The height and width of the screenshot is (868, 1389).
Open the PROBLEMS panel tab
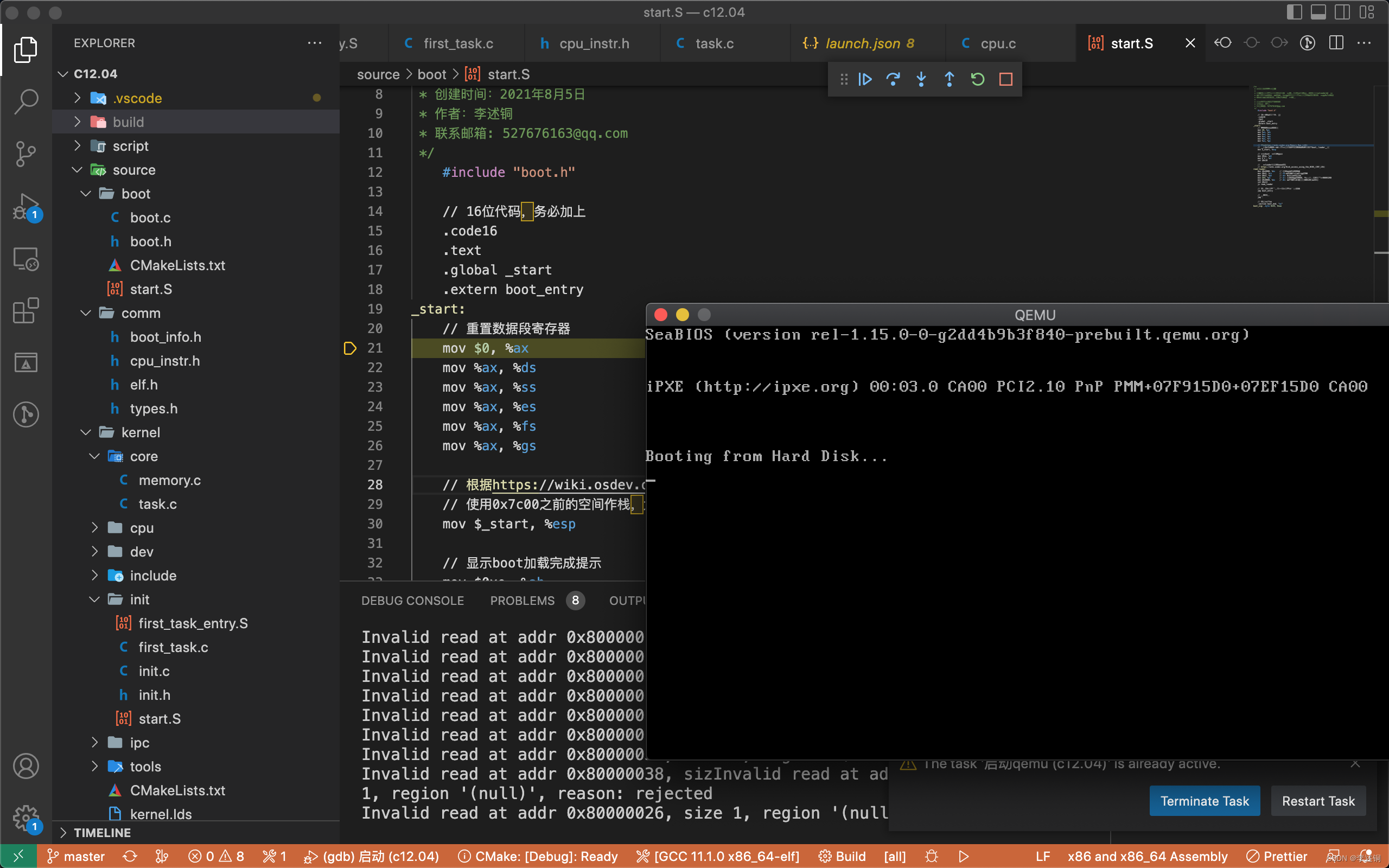[x=522, y=601]
